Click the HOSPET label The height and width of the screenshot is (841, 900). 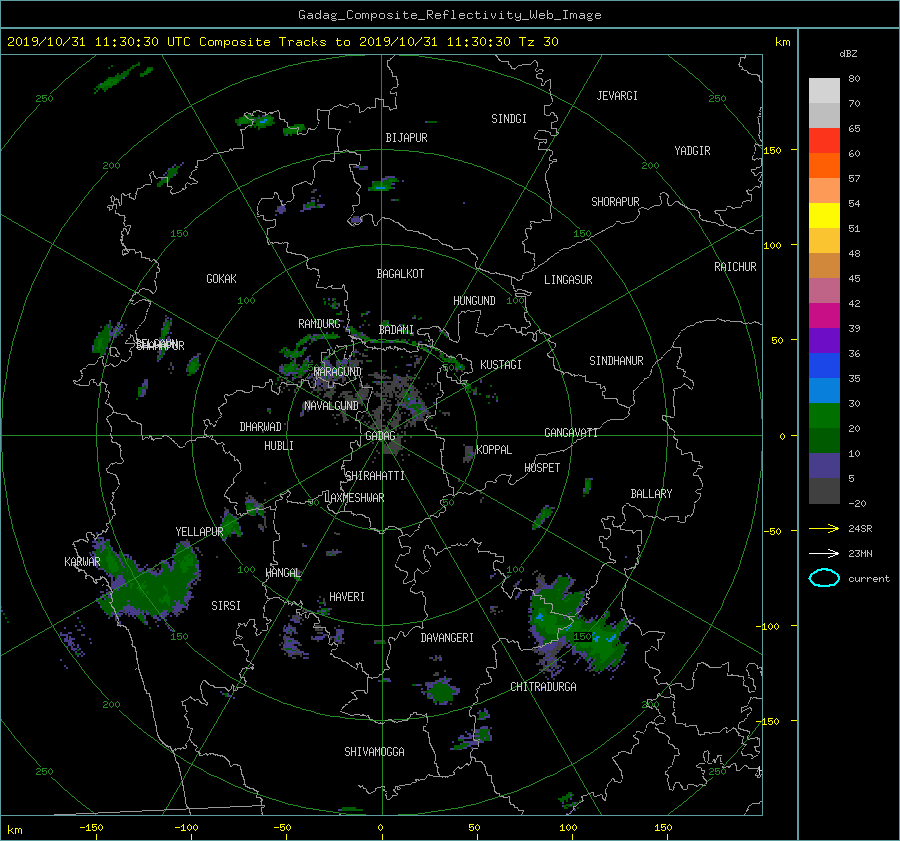pyautogui.click(x=542, y=468)
